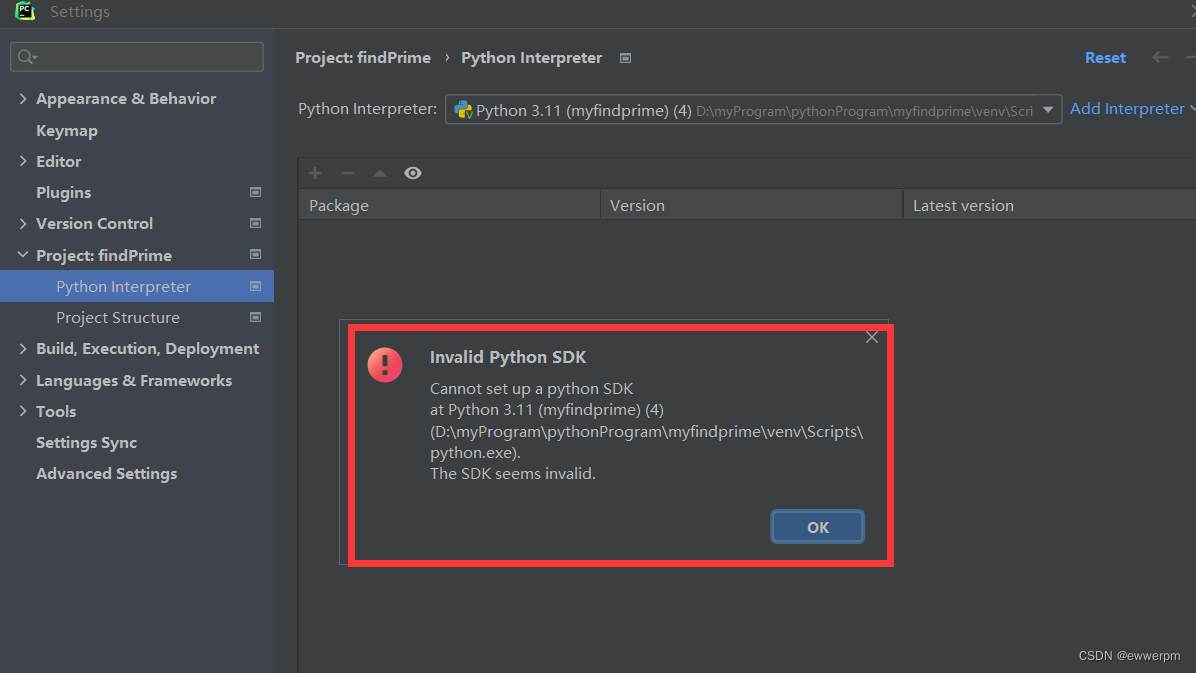This screenshot has height=673, width=1196.
Task: Expand Build, Execution, Deployment section
Action: [x=22, y=348]
